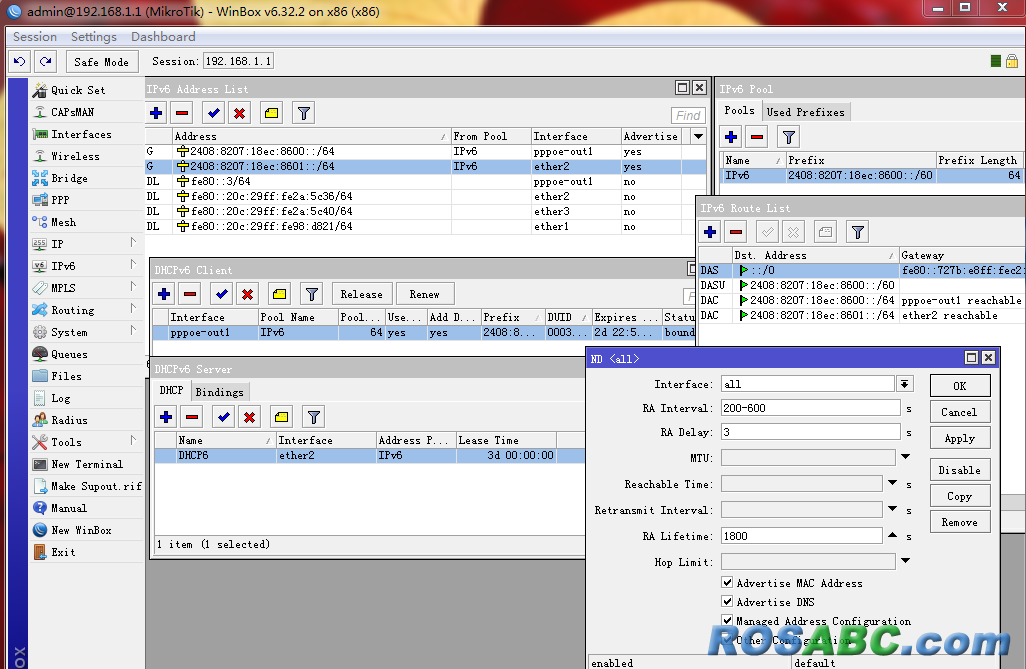Collapse the RA Lifetime field arrow
The image size is (1026, 669).
coord(893,535)
